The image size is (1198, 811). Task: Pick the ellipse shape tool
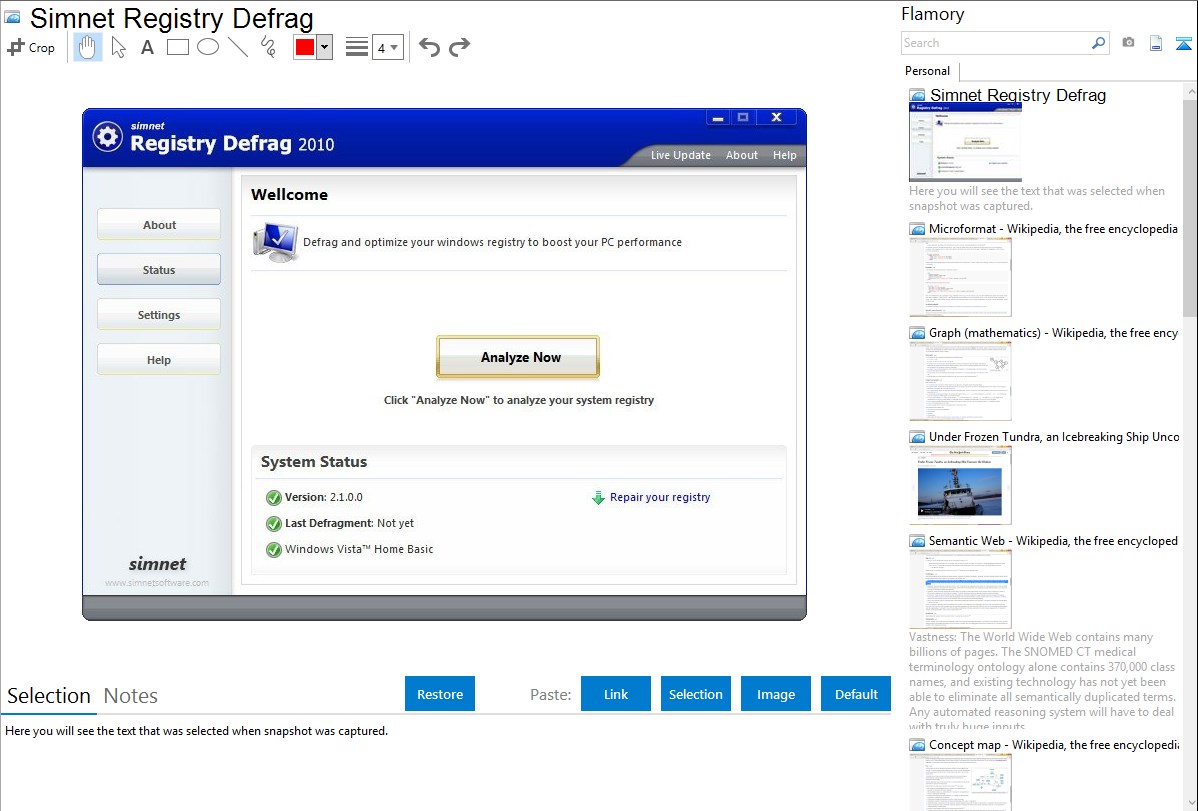[207, 47]
